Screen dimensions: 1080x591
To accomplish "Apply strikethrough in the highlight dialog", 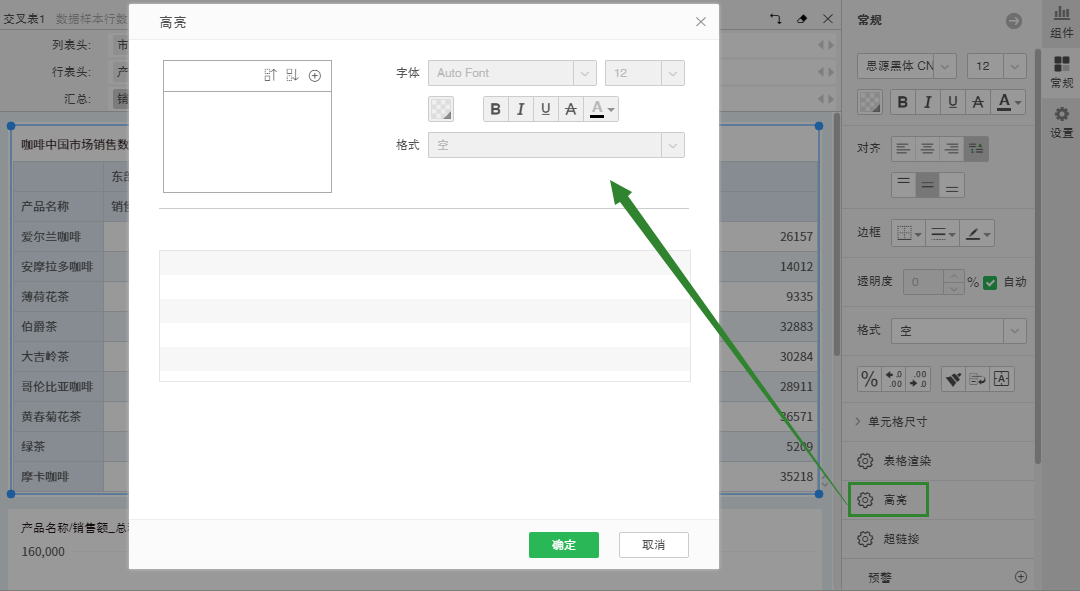I will (x=570, y=110).
